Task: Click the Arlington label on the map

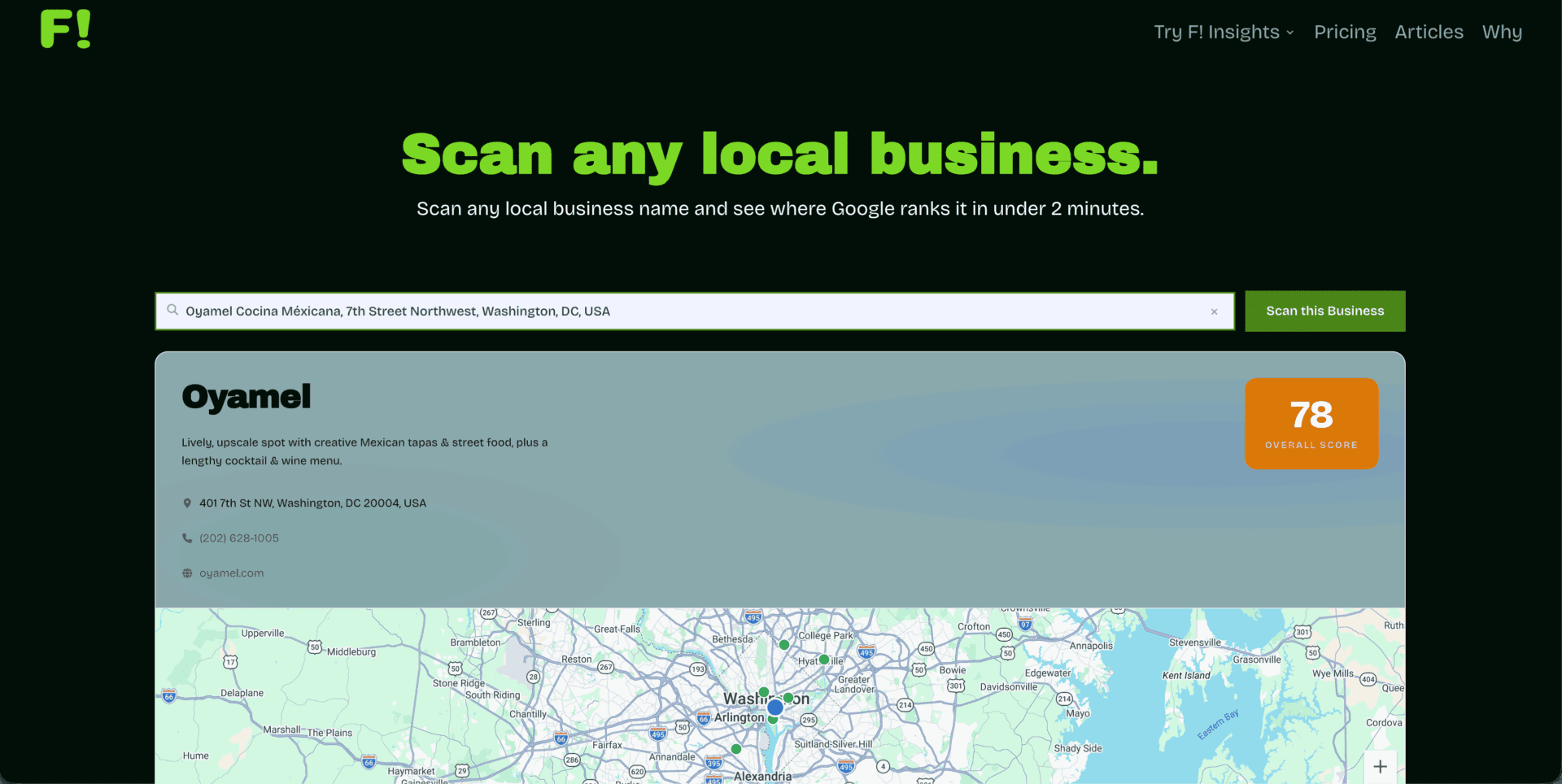Action: point(739,717)
